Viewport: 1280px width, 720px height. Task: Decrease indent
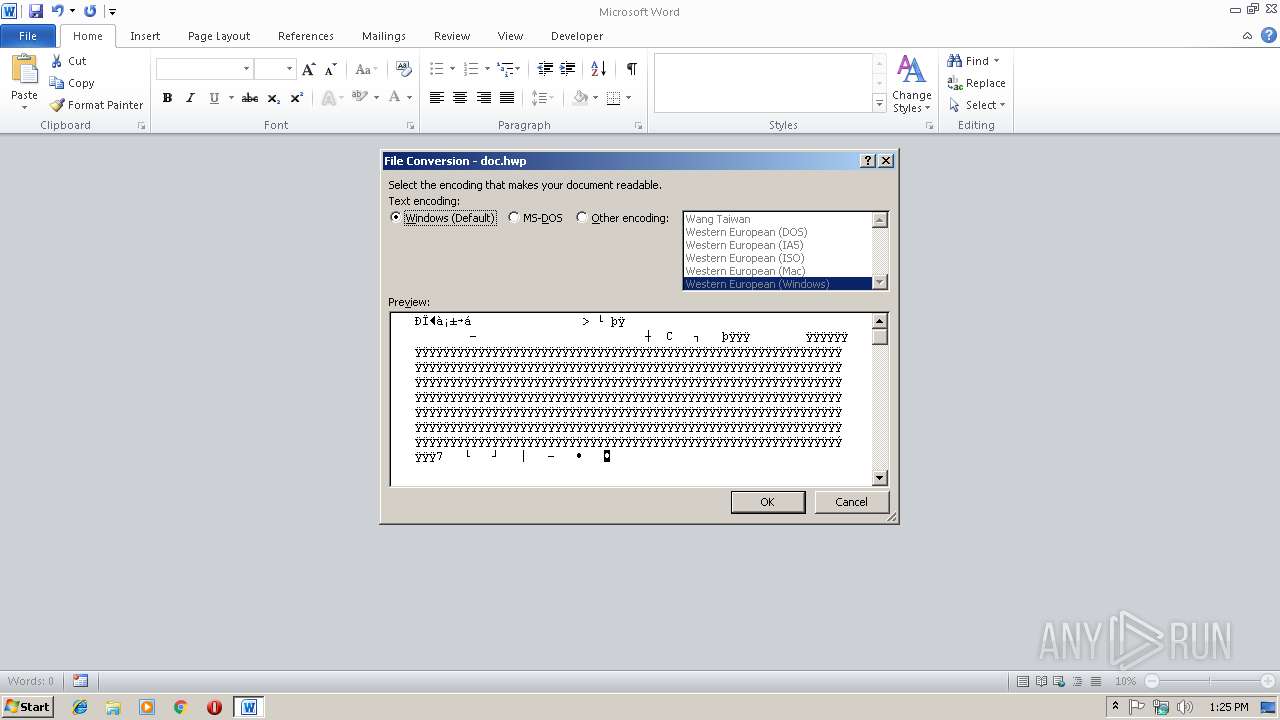point(545,69)
